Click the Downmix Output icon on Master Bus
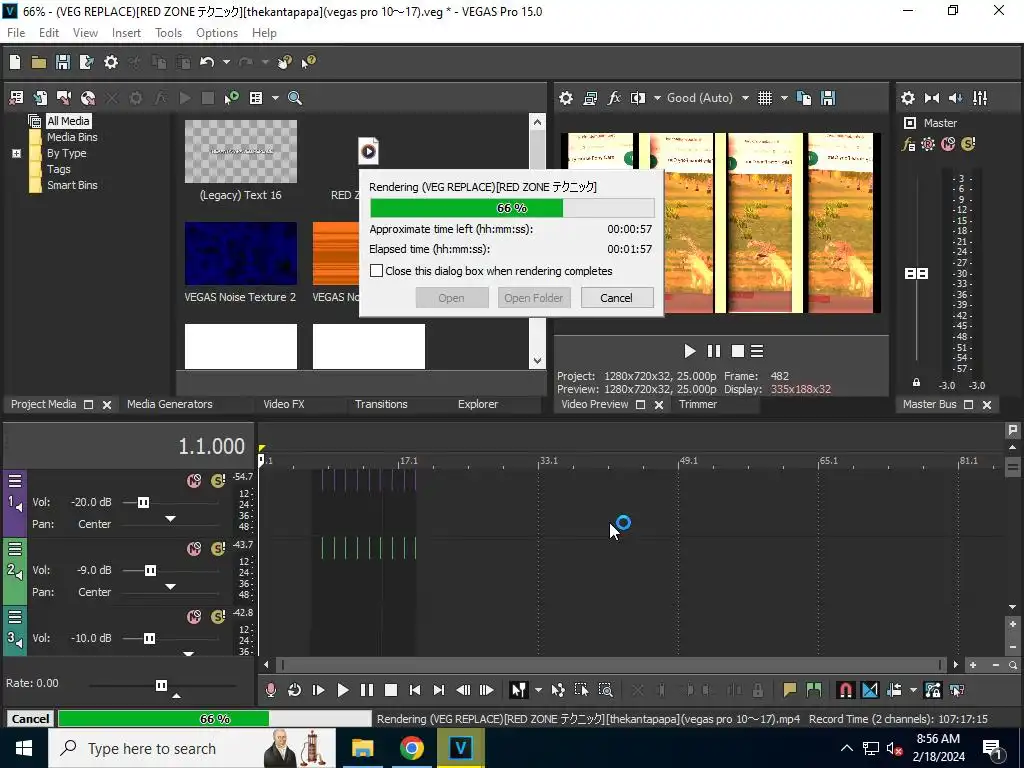Screen dimensions: 1024x768 point(932,98)
